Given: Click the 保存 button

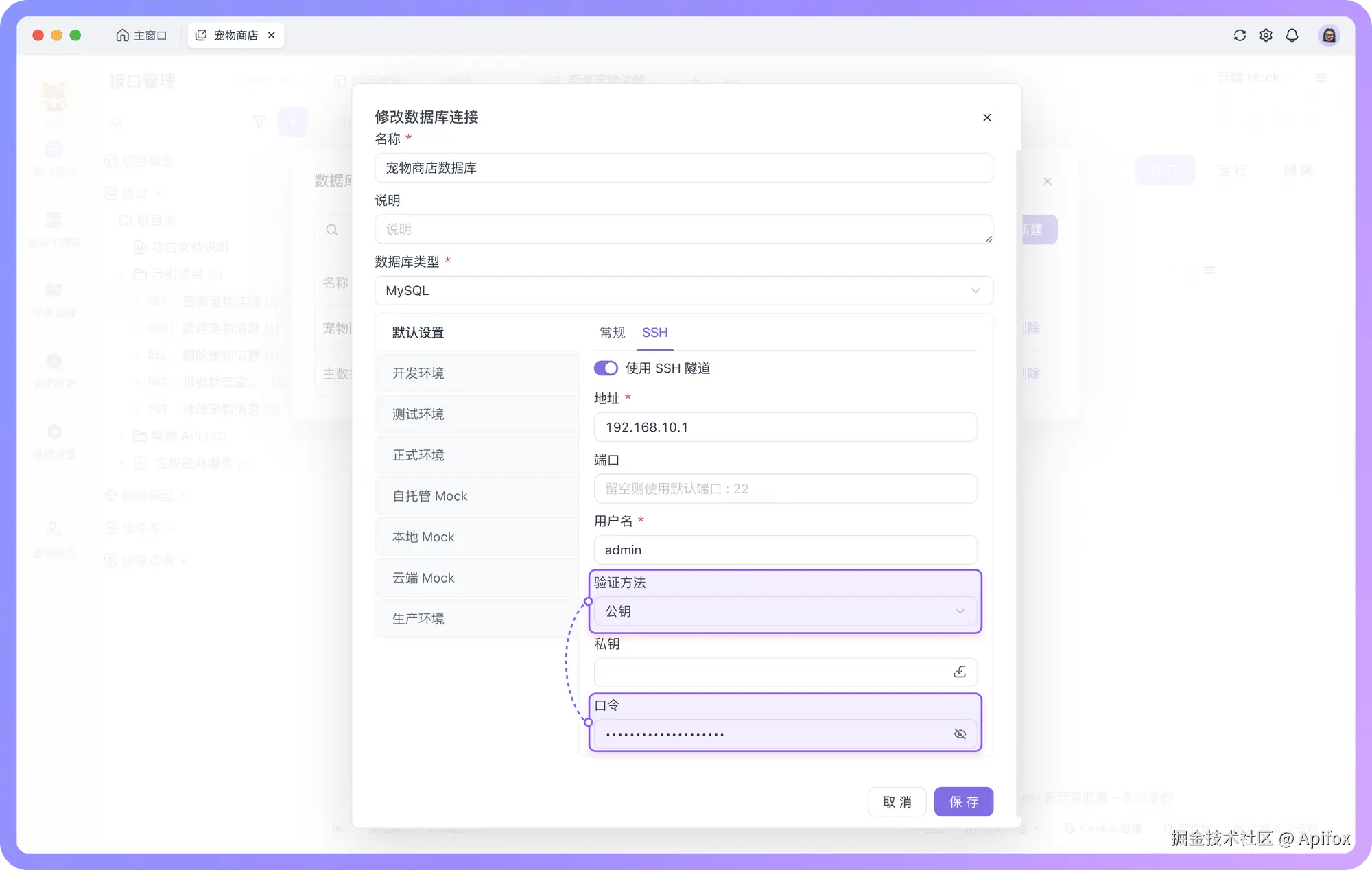Looking at the screenshot, I should coord(963,801).
